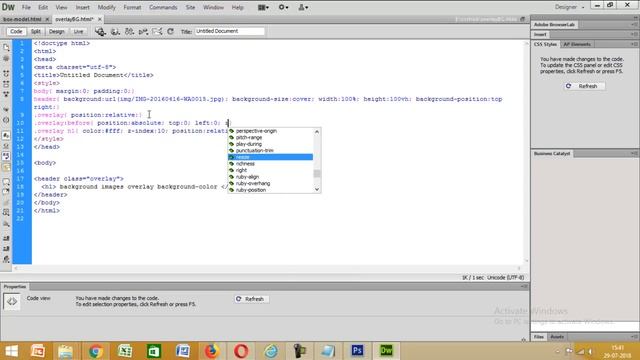
Task: Open the Commands menu
Action: pos(163,7)
